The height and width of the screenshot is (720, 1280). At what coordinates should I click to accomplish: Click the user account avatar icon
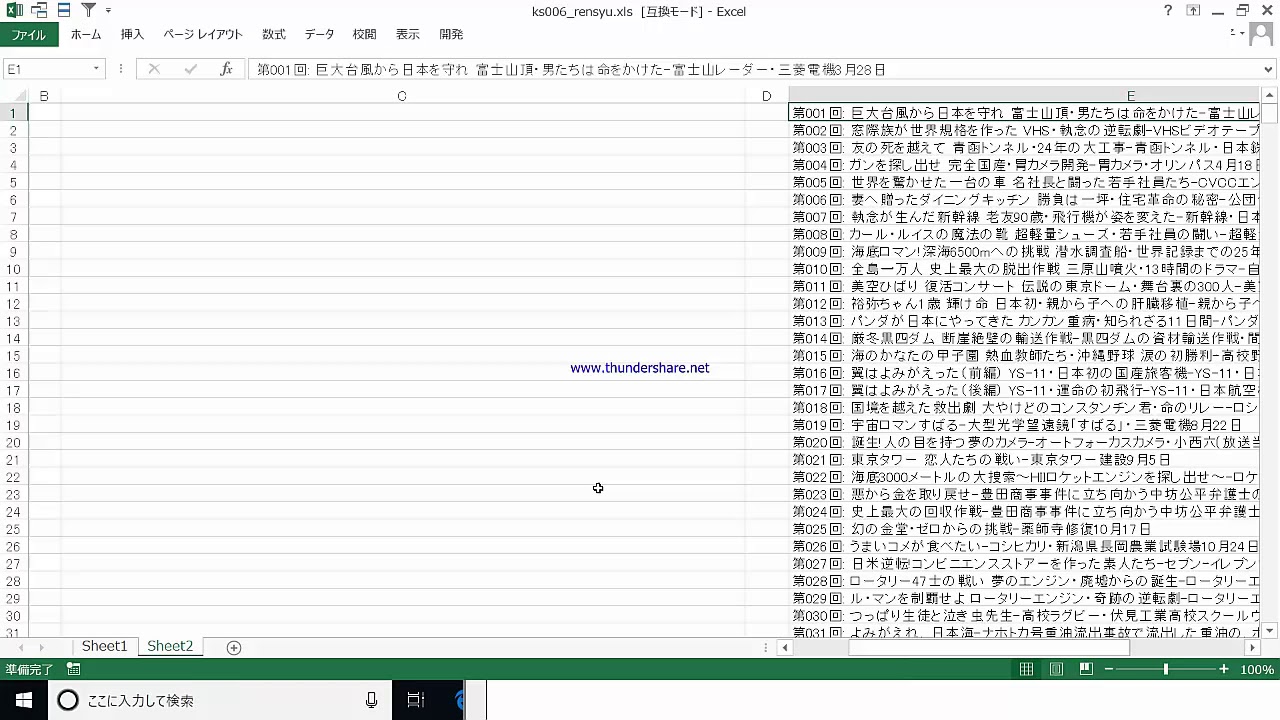coord(1261,34)
